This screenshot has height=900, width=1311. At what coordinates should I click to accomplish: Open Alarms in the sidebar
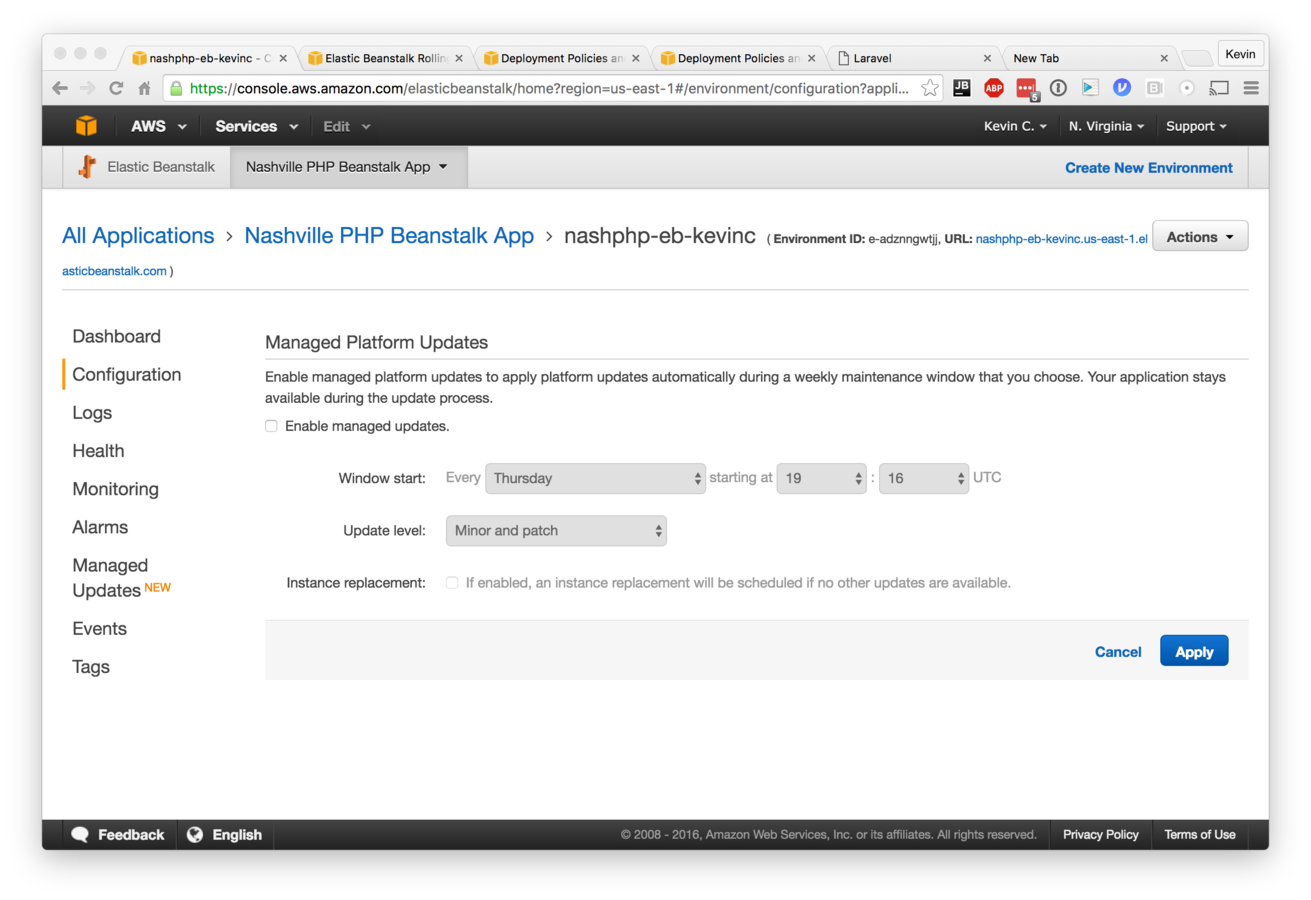(x=100, y=527)
